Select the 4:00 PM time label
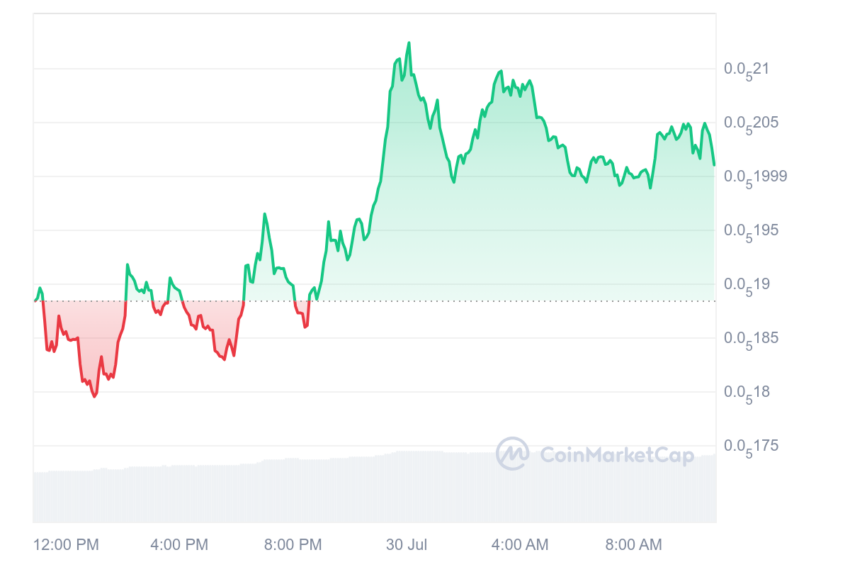 click(179, 544)
